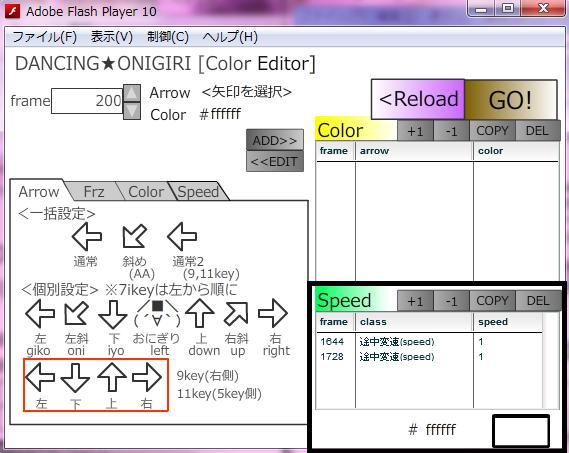Screen dimensions: 569x453
Task: Select the Speed row with frame 1728
Action: [x=429, y=357]
